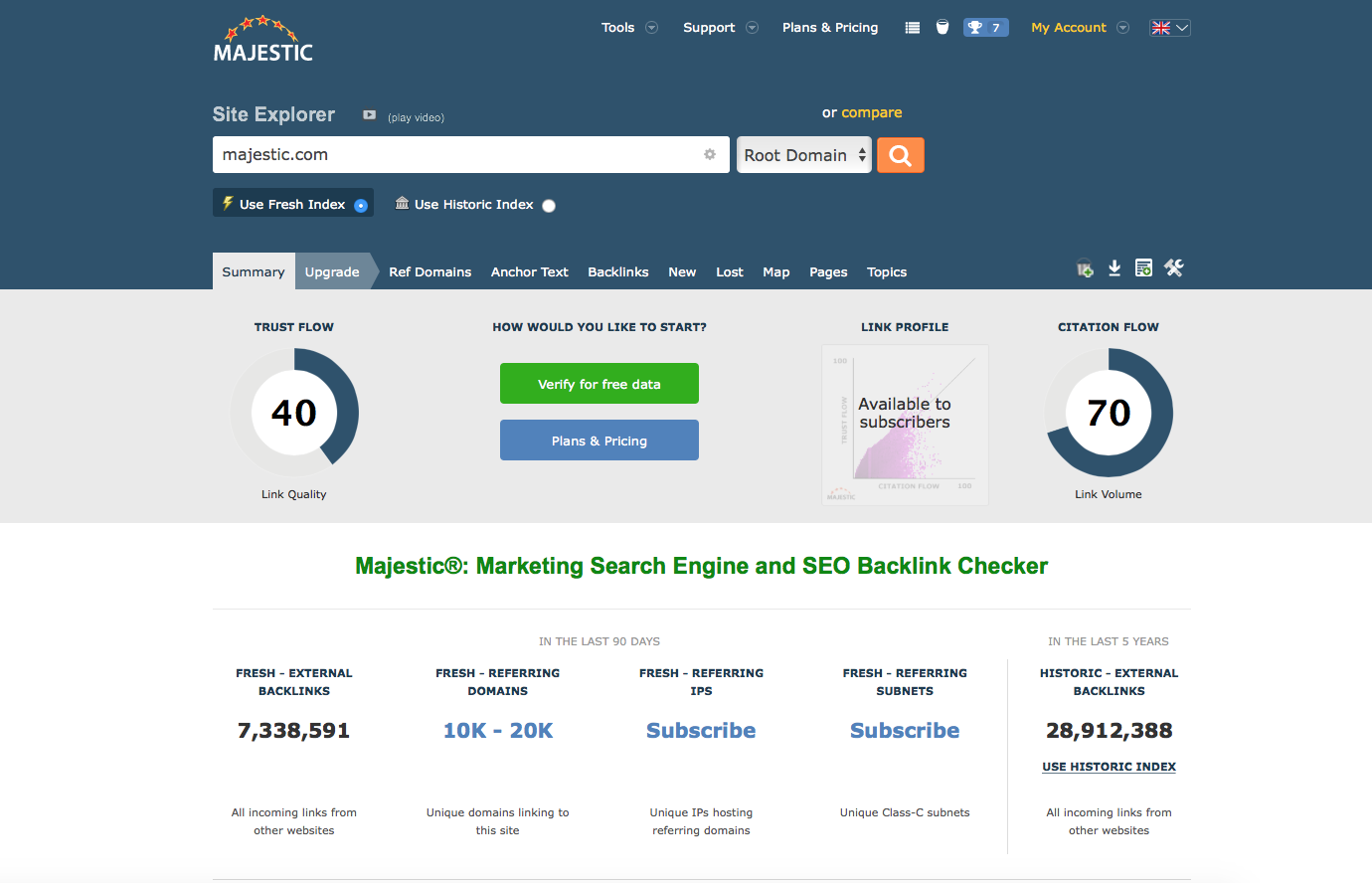Open developer tools via the hammer-and-wrench icon
Screen dimensions: 1372x883
click(1174, 267)
